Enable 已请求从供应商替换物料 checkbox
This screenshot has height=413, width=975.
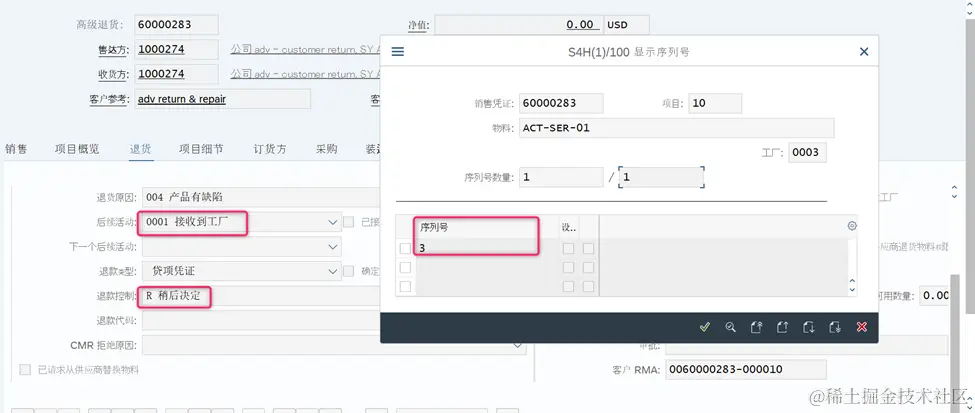[x=25, y=369]
